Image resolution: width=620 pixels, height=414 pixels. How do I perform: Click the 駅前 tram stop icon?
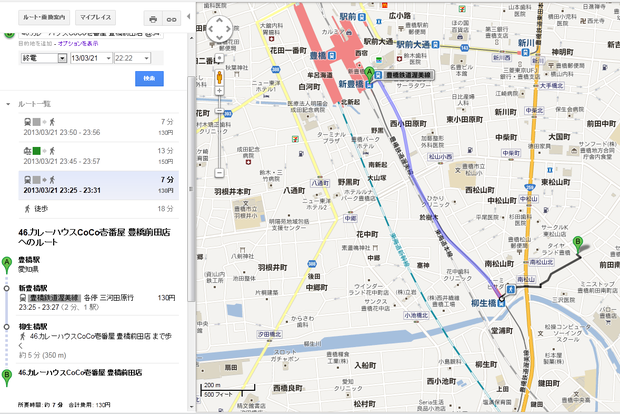coord(361,17)
